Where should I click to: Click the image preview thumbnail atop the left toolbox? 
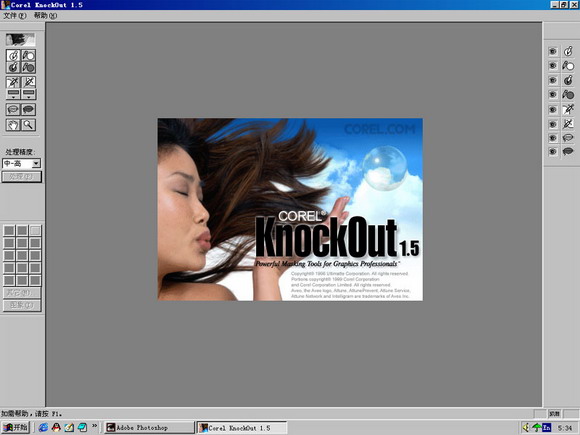pos(20,39)
